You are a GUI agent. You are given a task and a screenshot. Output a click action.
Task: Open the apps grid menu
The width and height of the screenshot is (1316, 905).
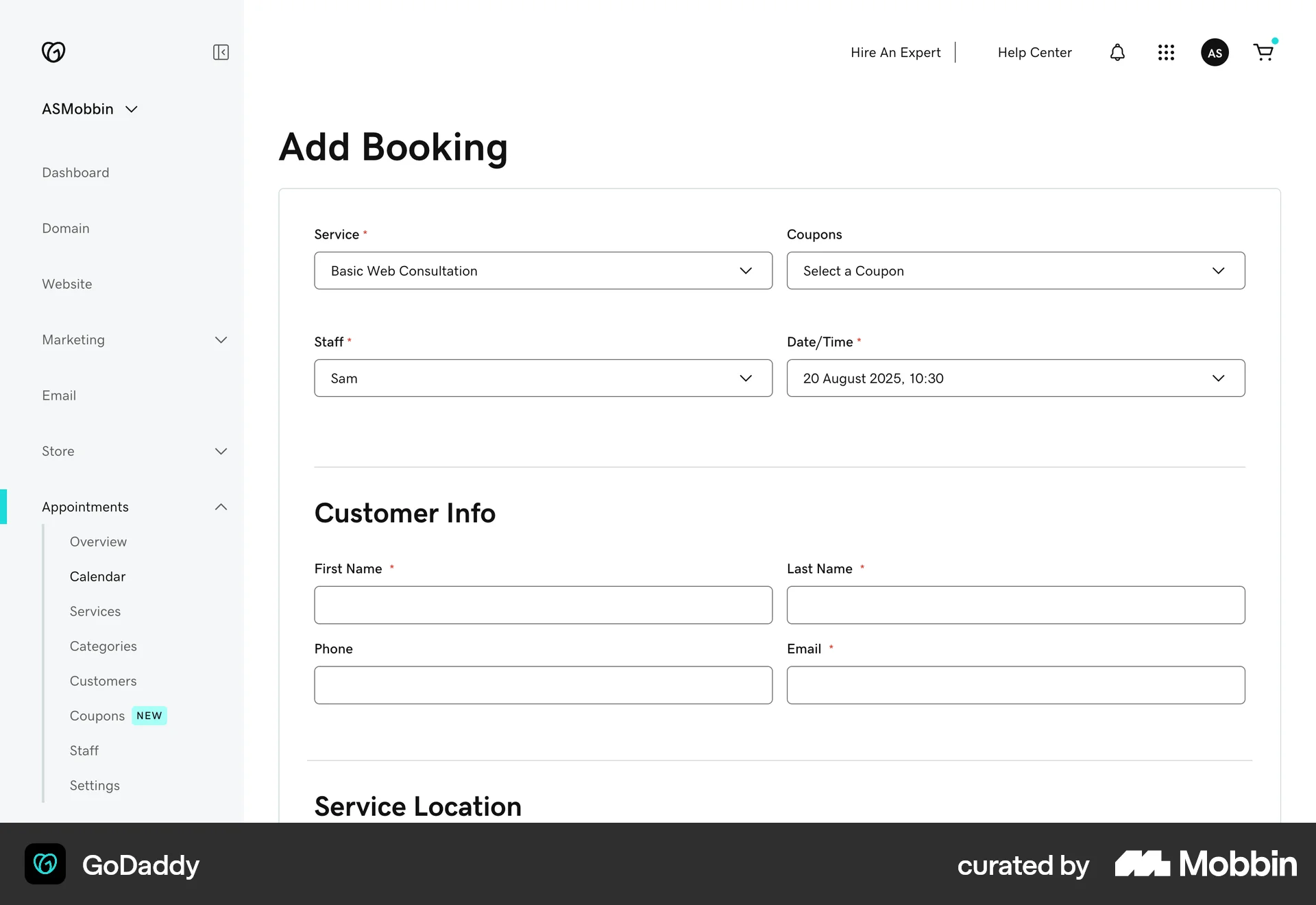pyautogui.click(x=1166, y=52)
